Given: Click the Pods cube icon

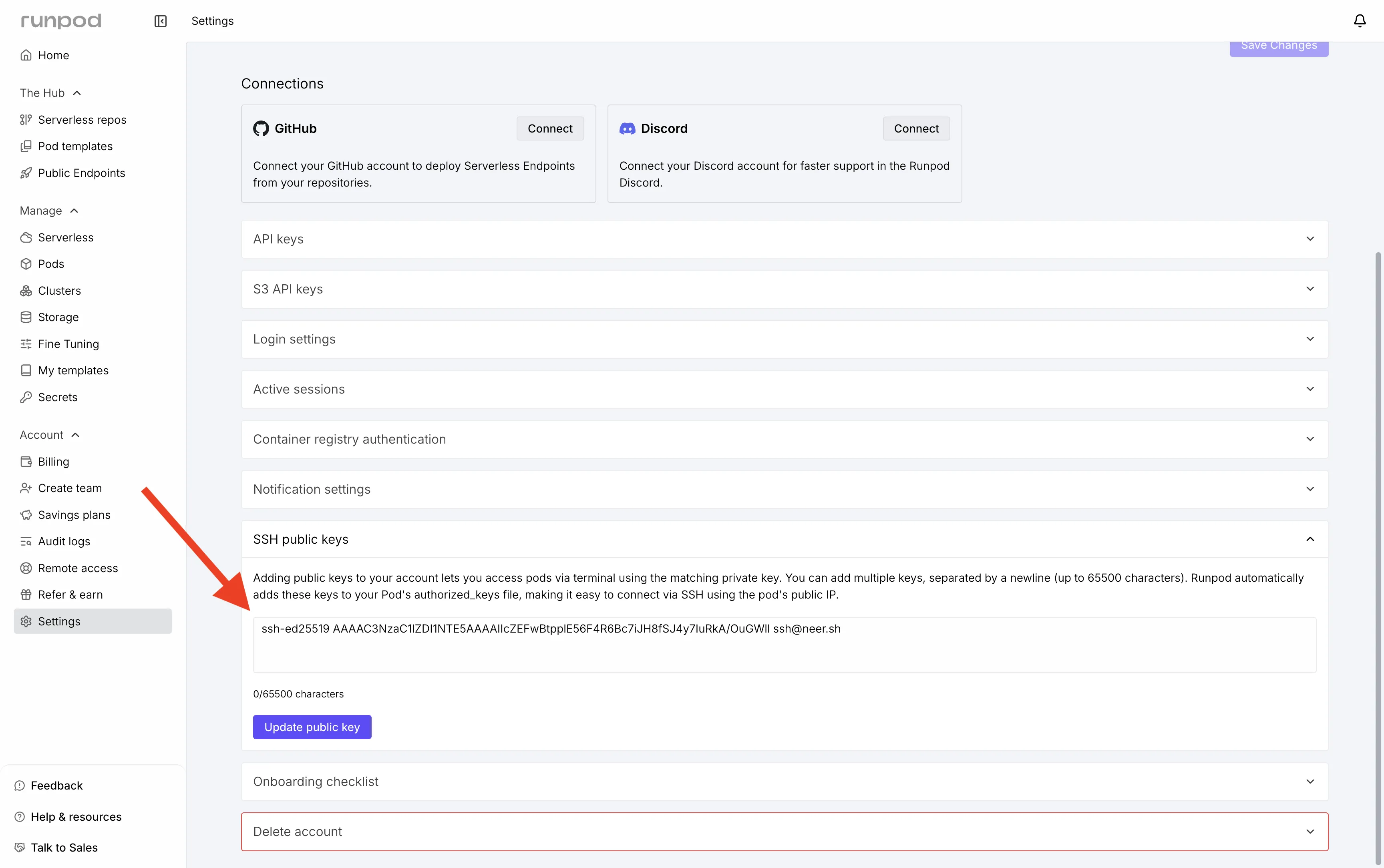Looking at the screenshot, I should tap(26, 264).
